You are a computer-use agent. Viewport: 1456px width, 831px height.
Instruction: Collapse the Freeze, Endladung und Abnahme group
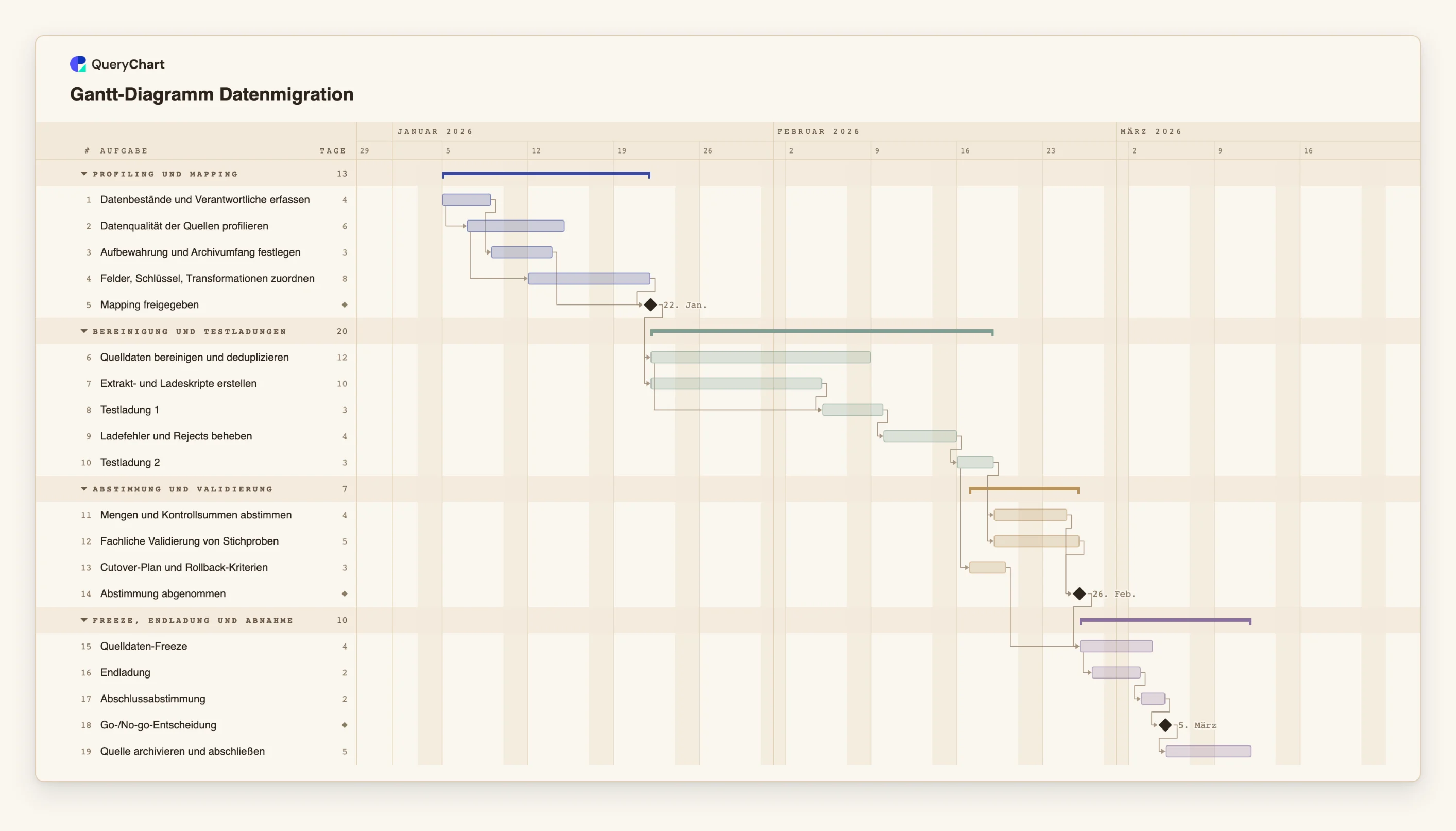pos(84,620)
